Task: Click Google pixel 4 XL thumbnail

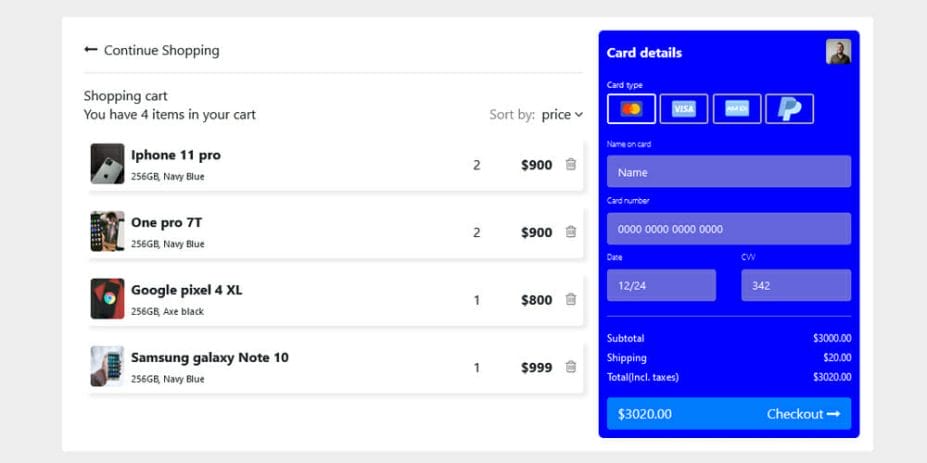Action: pyautogui.click(x=108, y=299)
